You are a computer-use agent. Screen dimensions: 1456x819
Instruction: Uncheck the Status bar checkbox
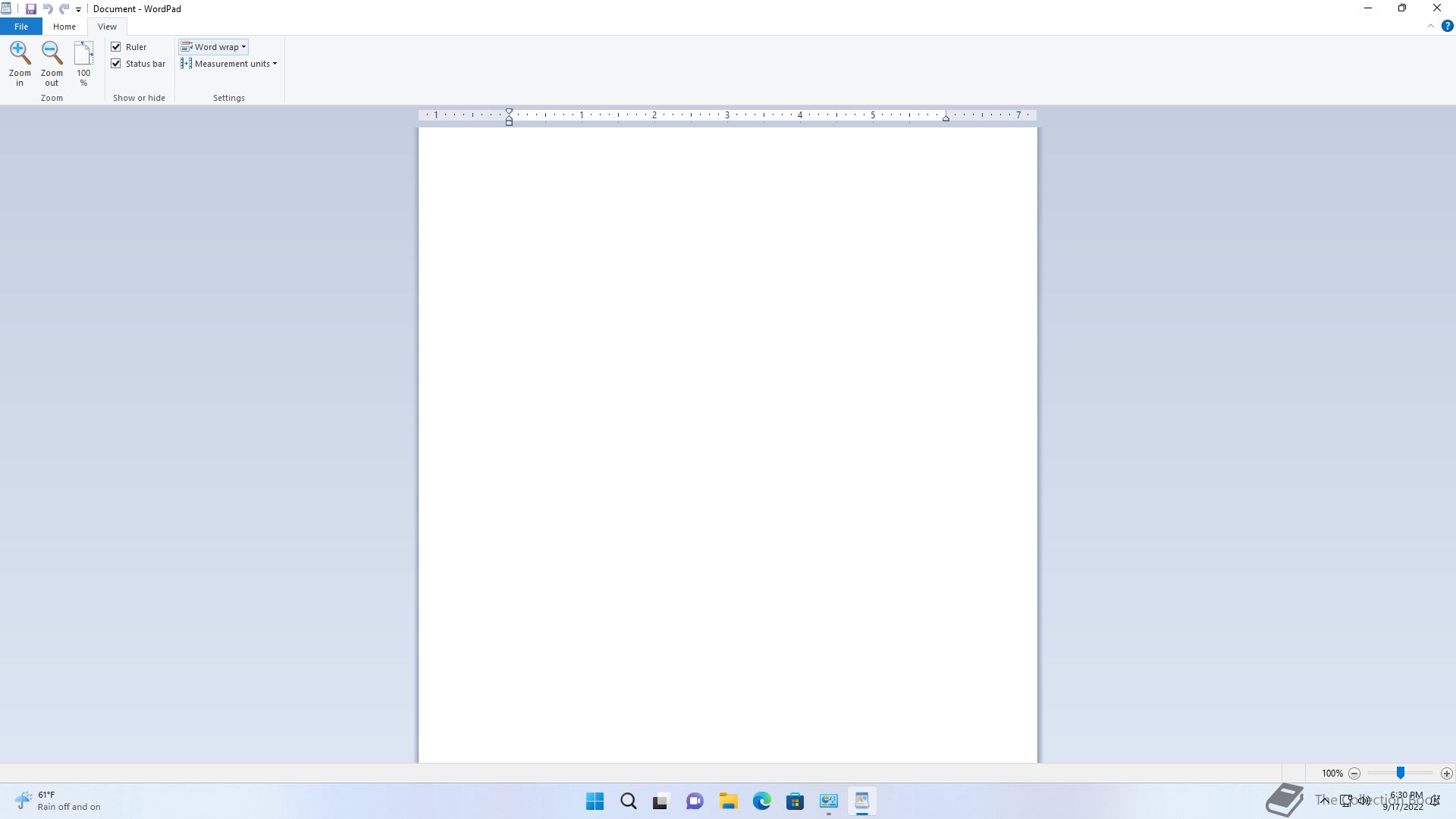pos(116,64)
